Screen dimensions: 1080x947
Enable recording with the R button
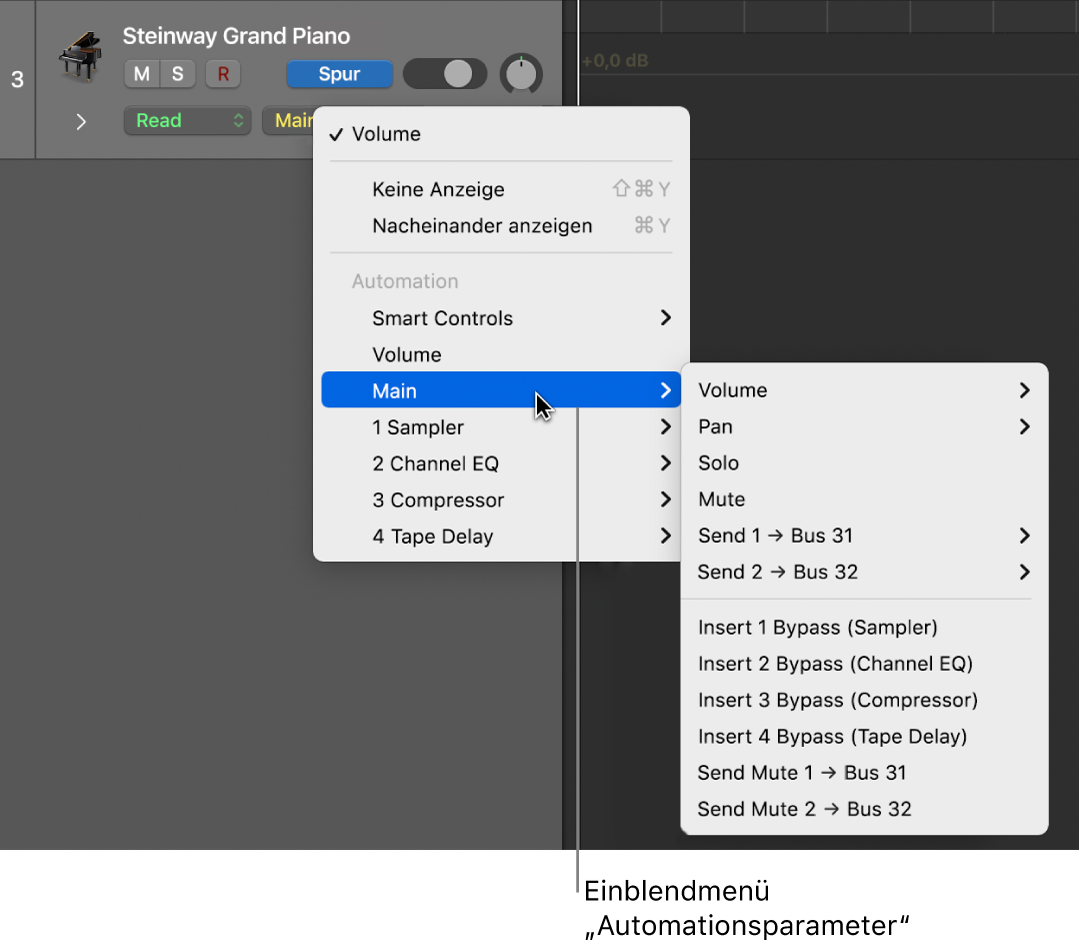[x=223, y=74]
